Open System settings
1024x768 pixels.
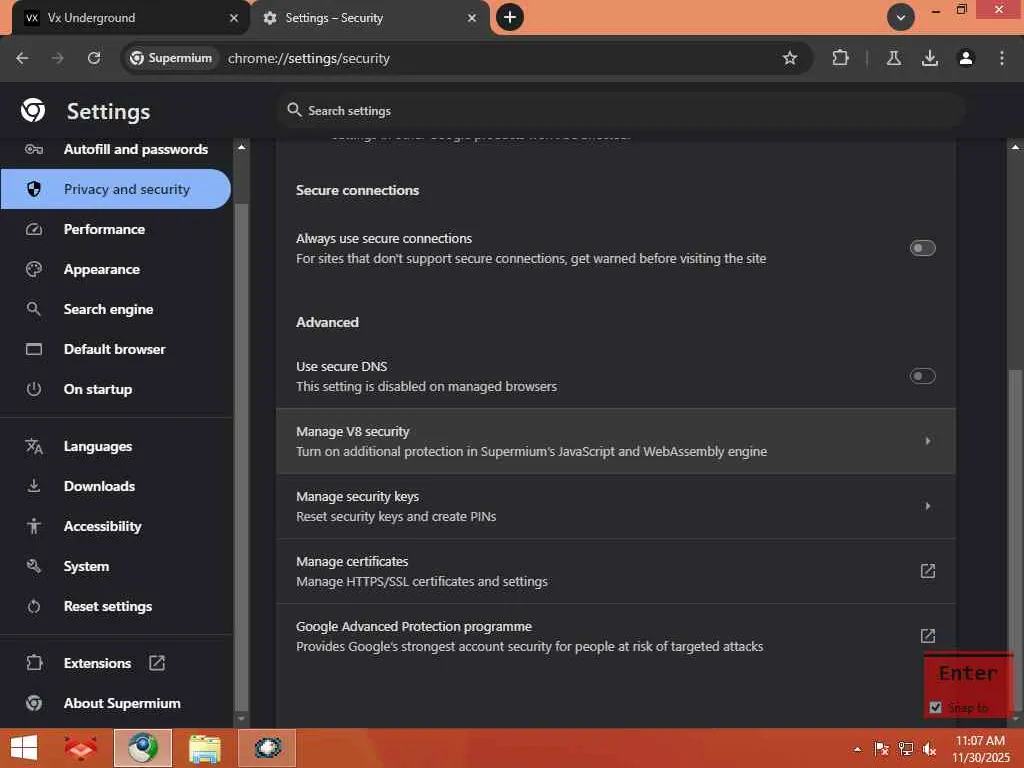click(x=116, y=566)
